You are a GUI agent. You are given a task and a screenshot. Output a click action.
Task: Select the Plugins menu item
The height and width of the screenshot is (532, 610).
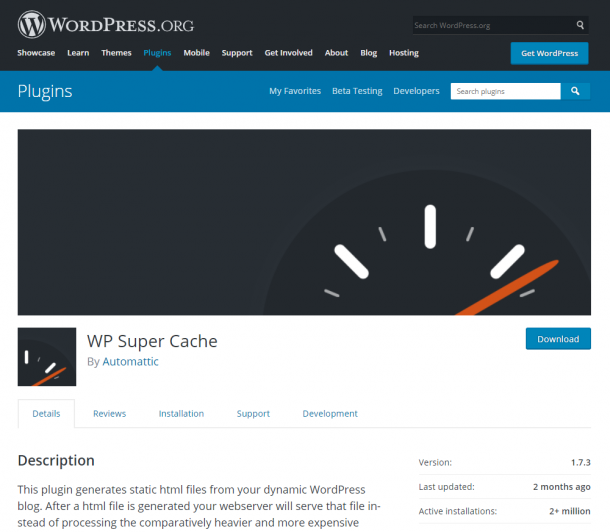157,53
